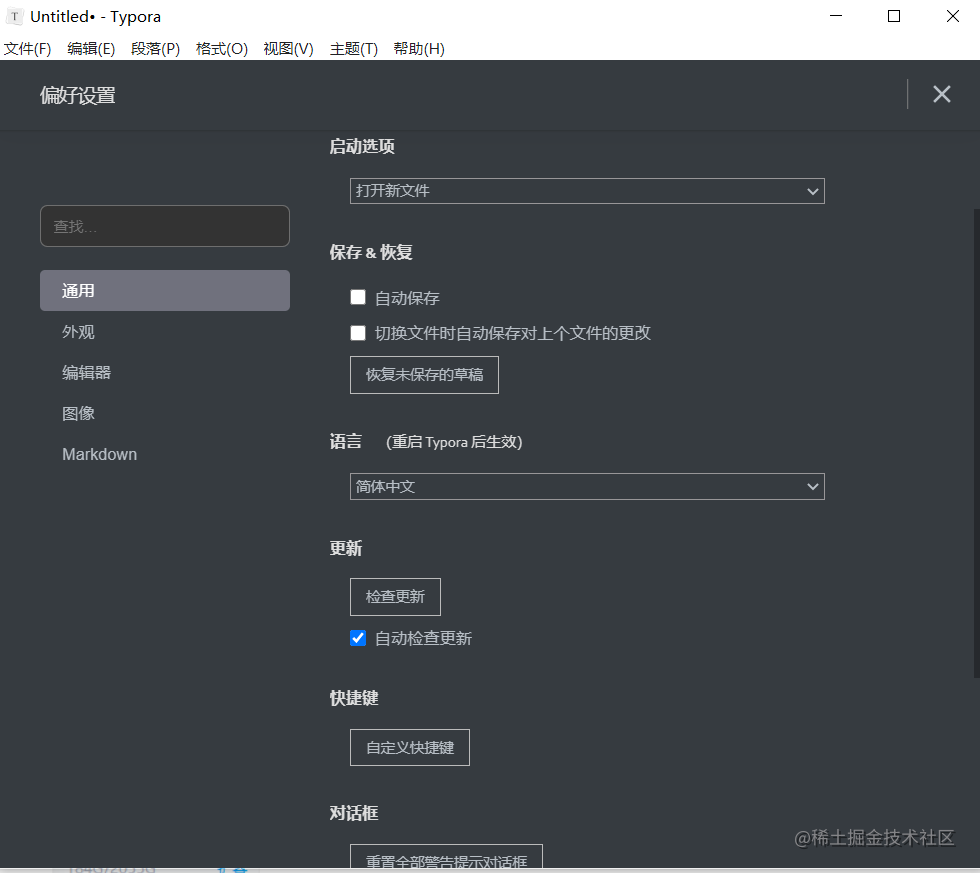Click the 保存 & 恢复 section heading
Screen dimensions: 980x873
click(x=371, y=252)
